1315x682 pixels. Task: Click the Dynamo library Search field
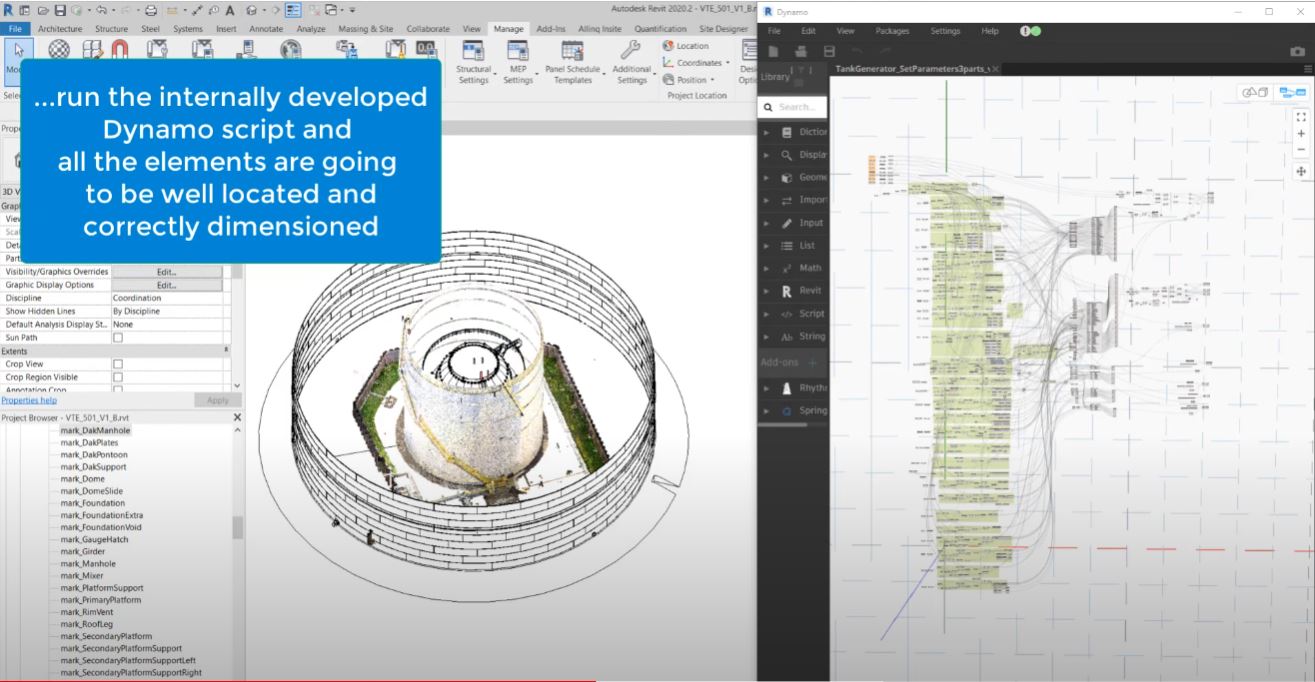793,107
